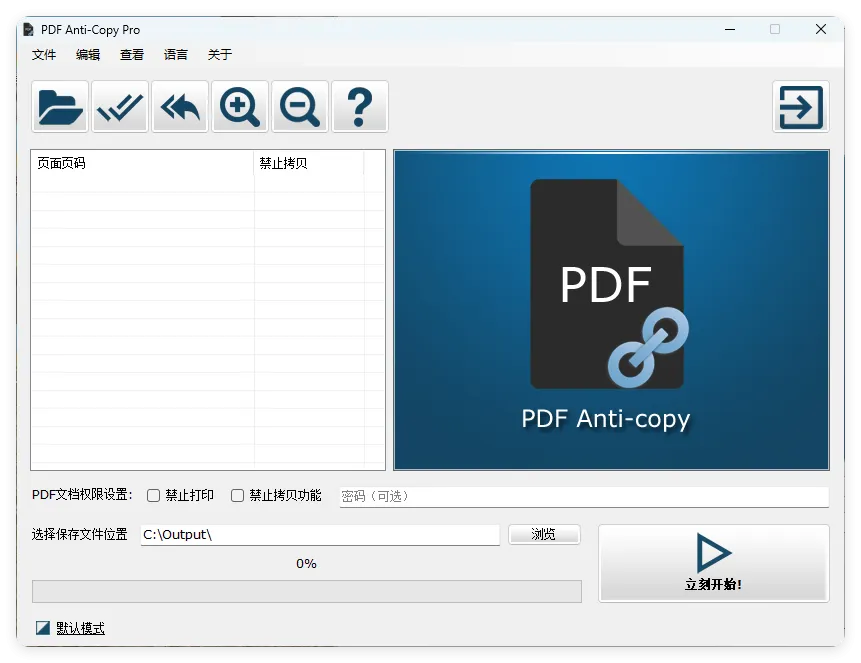Open help via the question mark icon
This screenshot has height=663, width=861.
pos(359,106)
